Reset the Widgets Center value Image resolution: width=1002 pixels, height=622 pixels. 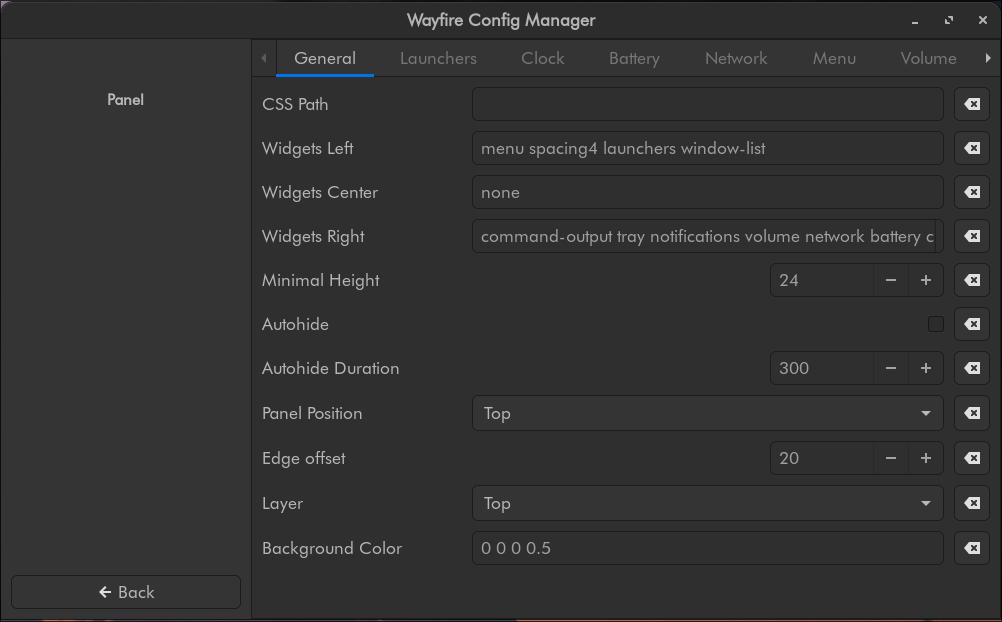click(x=972, y=192)
